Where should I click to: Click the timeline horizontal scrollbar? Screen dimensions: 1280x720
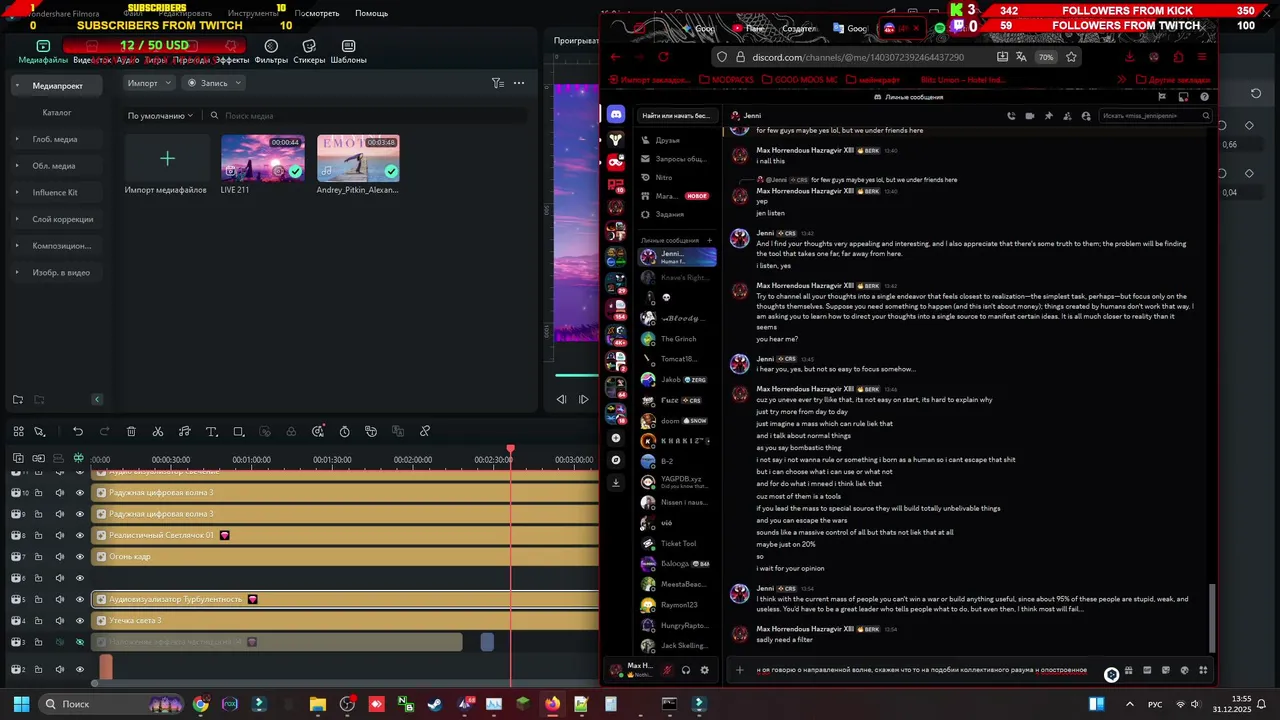tap(346, 684)
